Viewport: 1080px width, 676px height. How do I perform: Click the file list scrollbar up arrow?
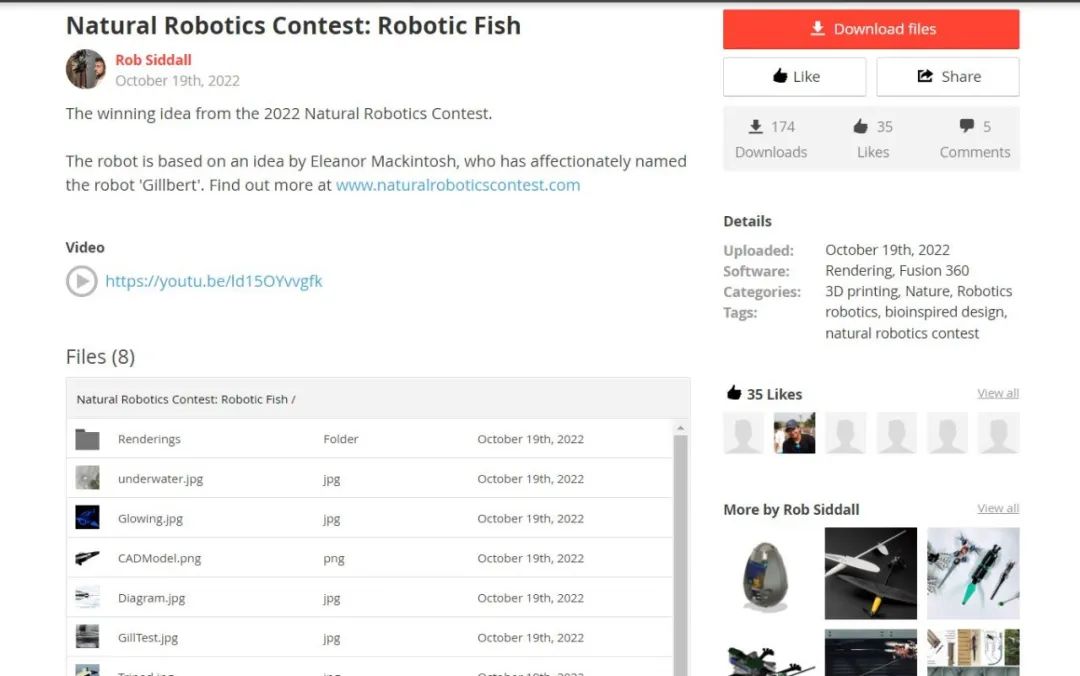681,428
